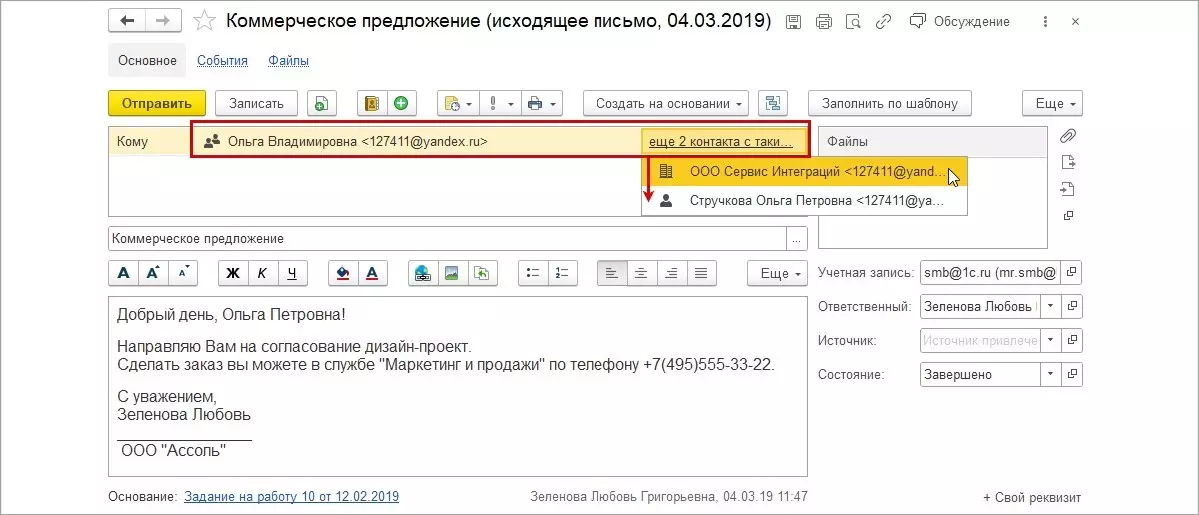The height and width of the screenshot is (515, 1199).
Task: Open Задание на работу 10 от 12.02.2019 link
Action: (291, 497)
